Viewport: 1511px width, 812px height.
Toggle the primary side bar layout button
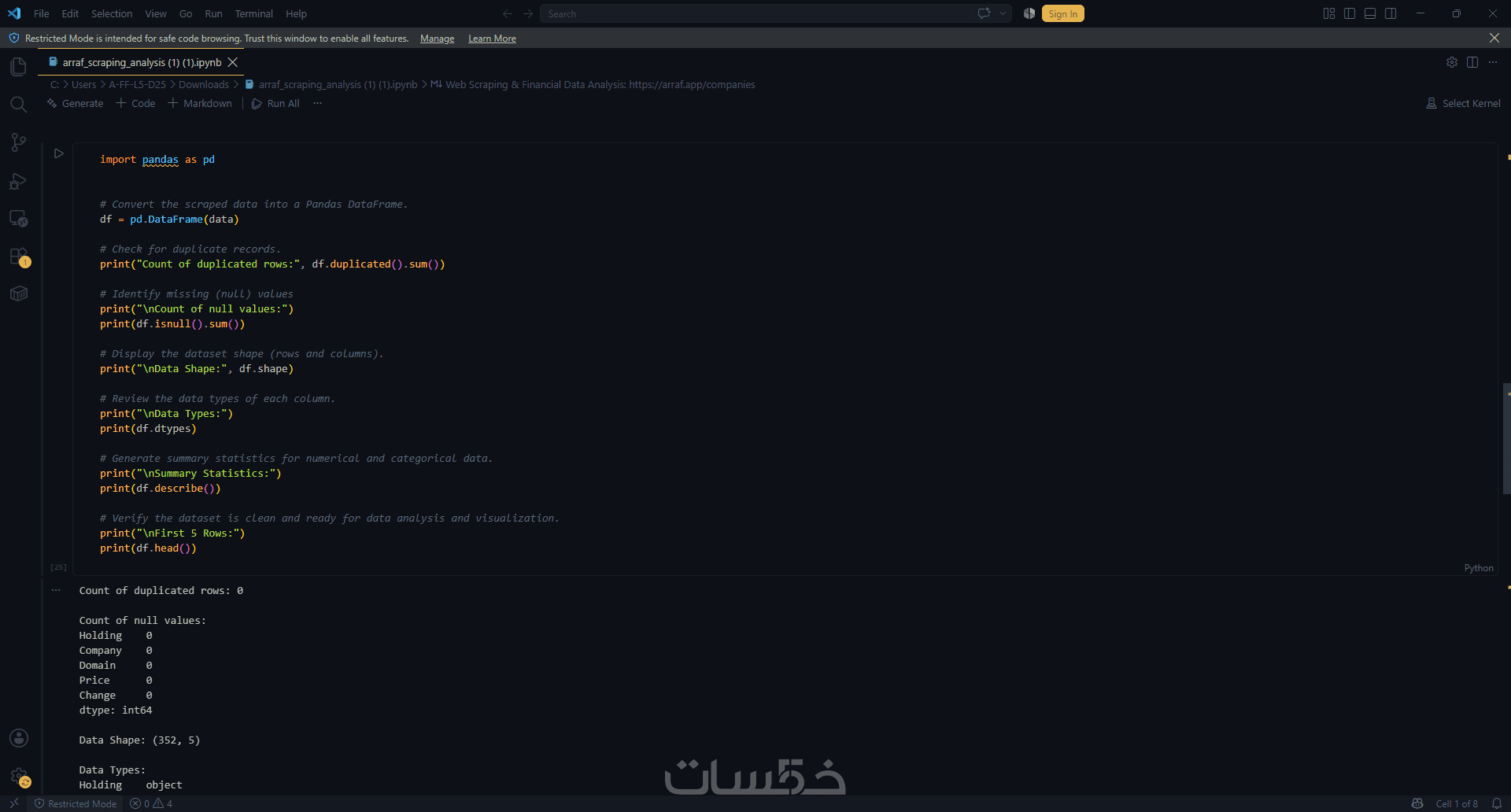[x=1350, y=13]
